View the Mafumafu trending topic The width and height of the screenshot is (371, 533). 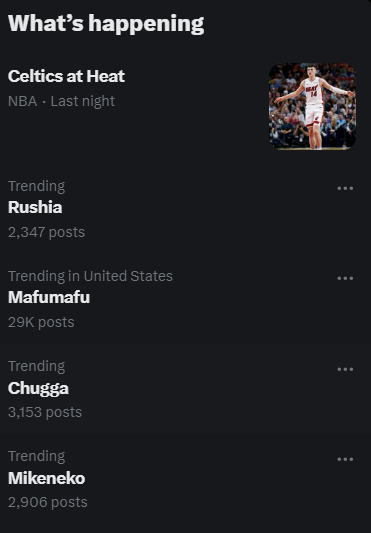point(49,297)
